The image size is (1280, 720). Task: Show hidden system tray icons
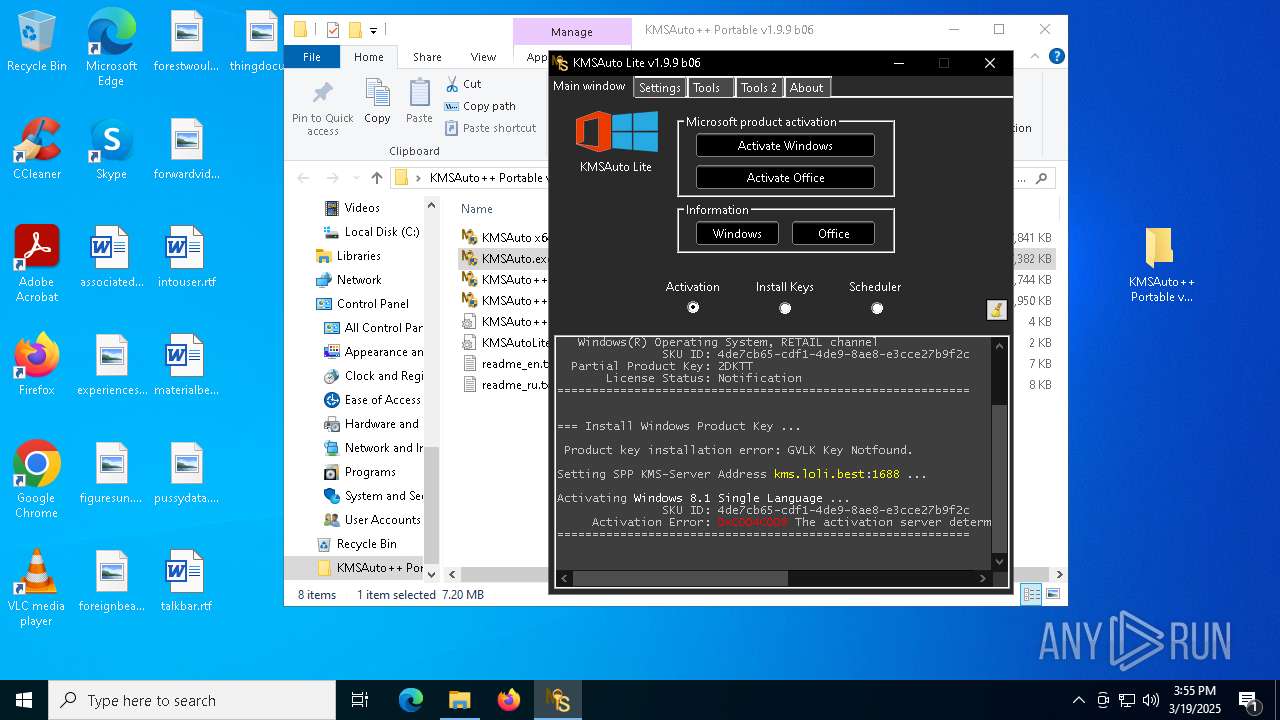[x=1078, y=700]
